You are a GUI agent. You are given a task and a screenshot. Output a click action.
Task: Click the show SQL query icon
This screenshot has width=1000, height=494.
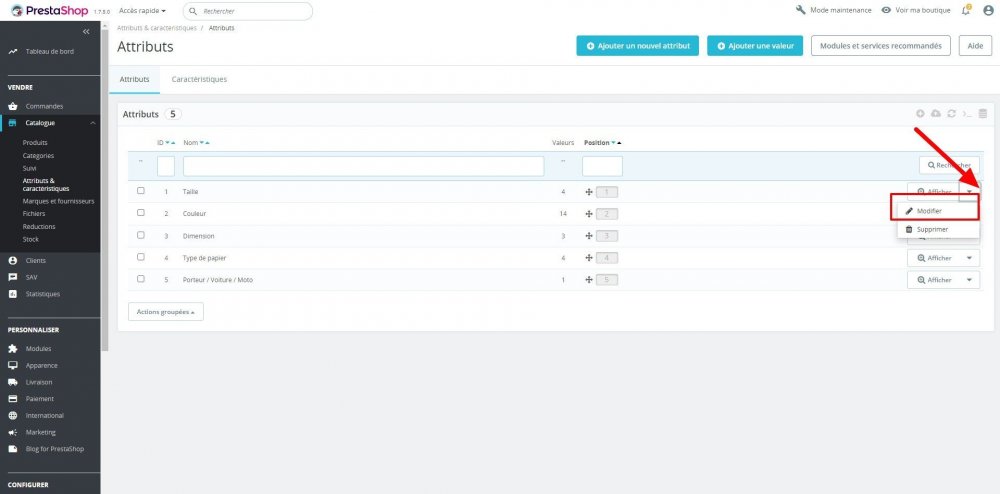click(x=967, y=114)
